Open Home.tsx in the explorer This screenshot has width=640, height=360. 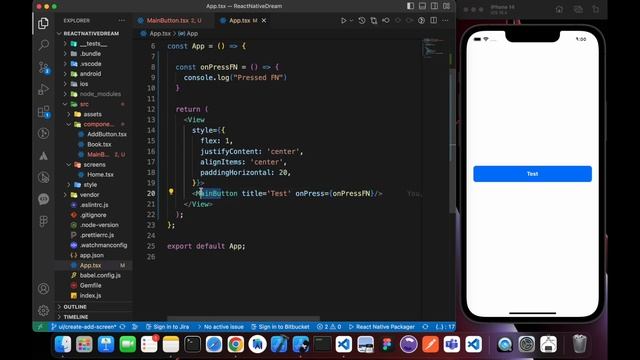click(100, 175)
